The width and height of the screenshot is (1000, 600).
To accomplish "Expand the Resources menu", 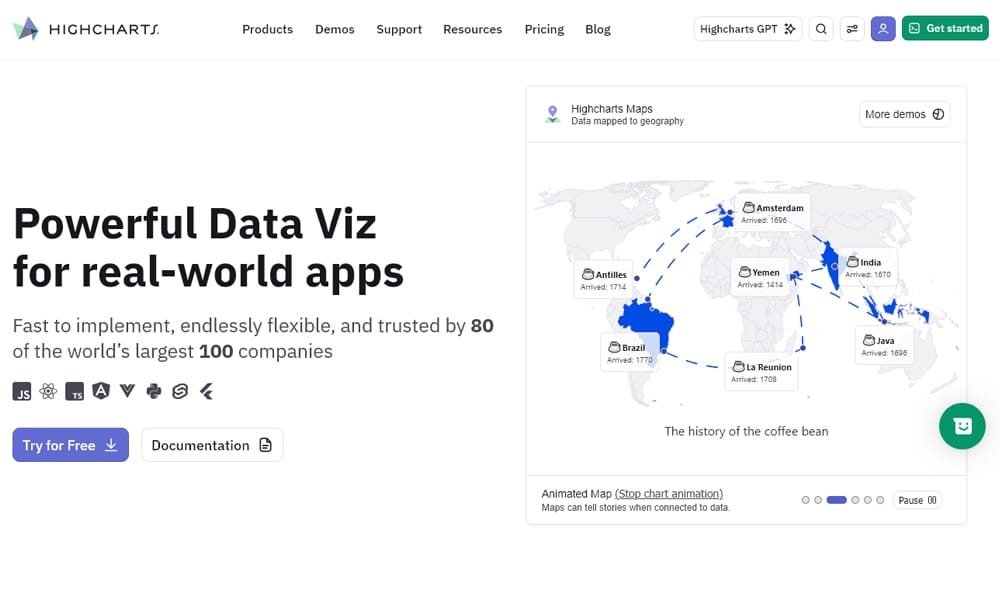I will (x=472, y=29).
